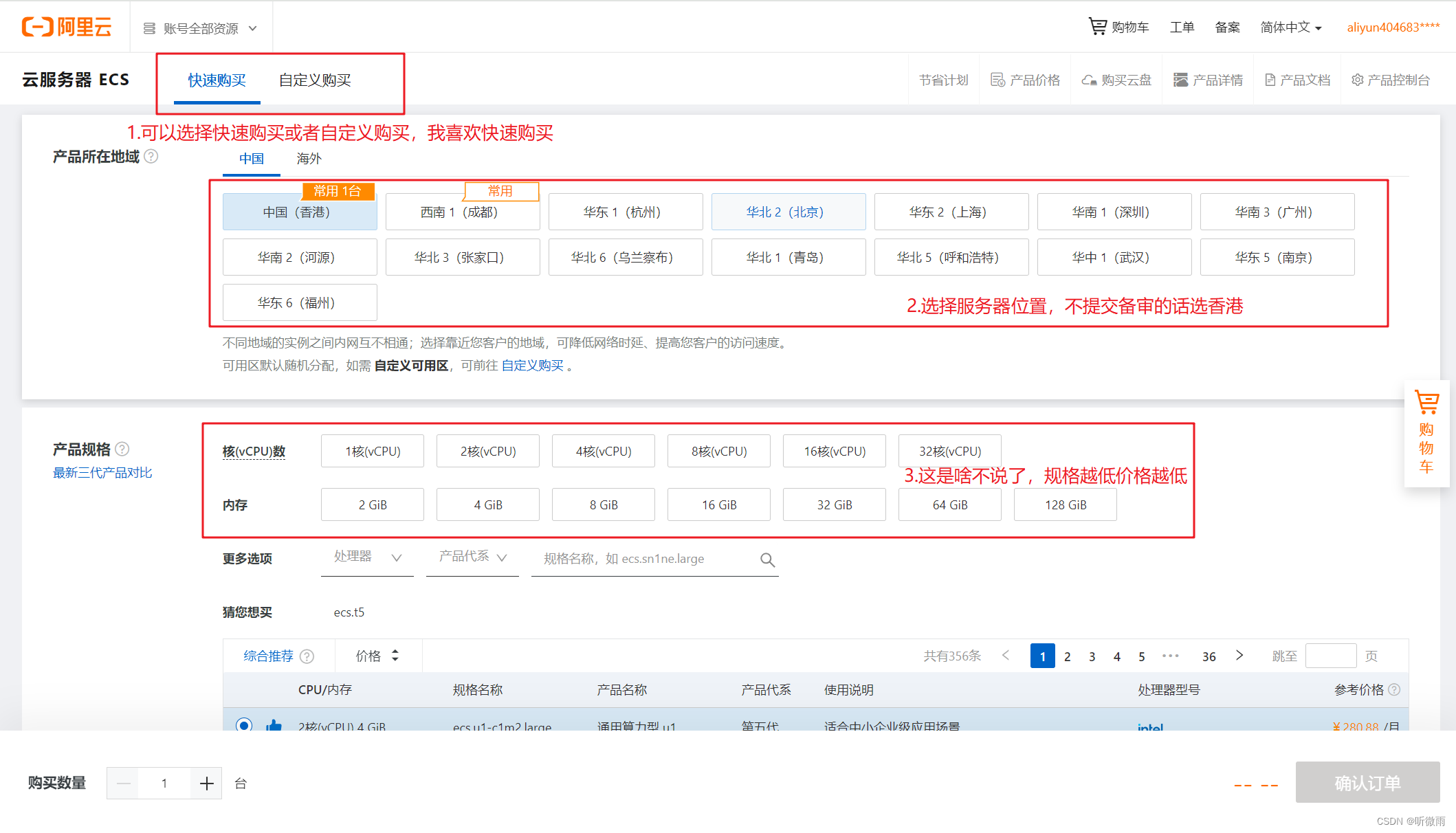Open the shopping cart icon in header
1456x833 pixels.
[1098, 27]
